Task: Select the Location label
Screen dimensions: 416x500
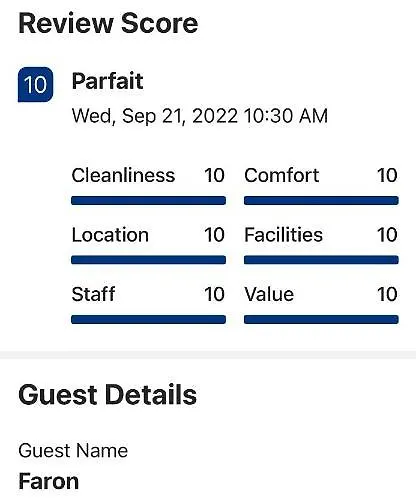Action: [110, 235]
